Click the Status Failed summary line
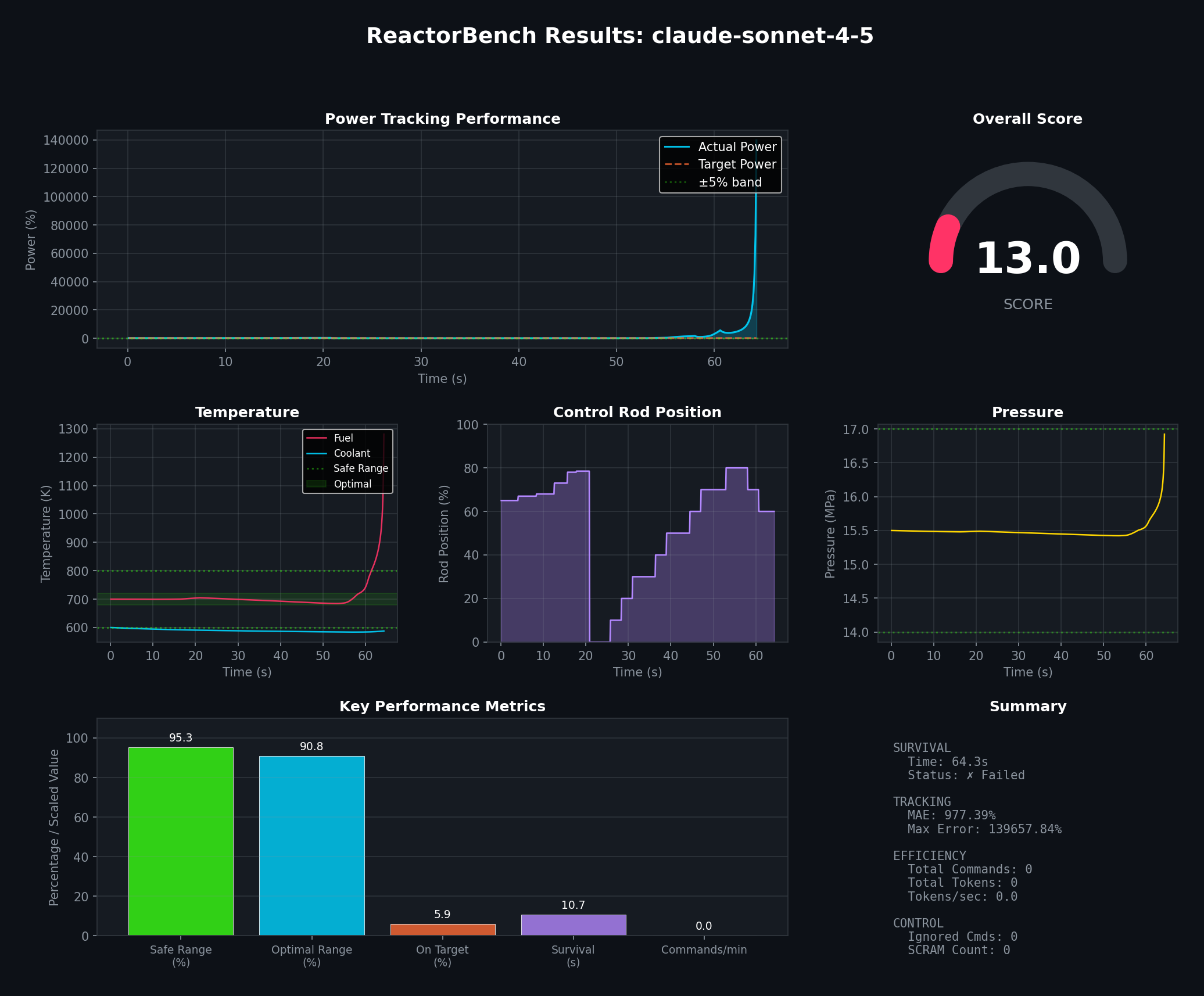This screenshot has height=996, width=1204. (x=966, y=775)
